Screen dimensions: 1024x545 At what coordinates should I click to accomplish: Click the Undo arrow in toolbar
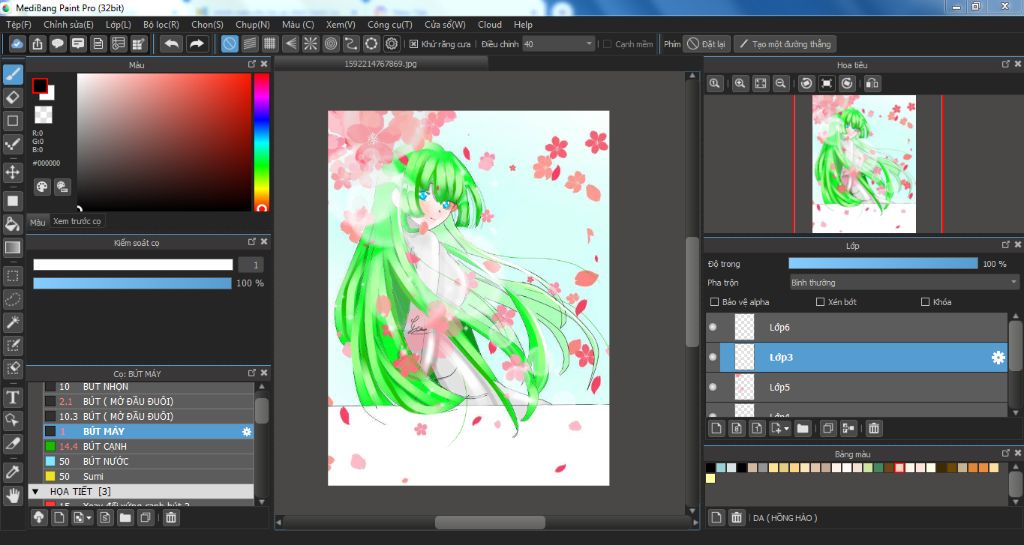click(x=172, y=44)
